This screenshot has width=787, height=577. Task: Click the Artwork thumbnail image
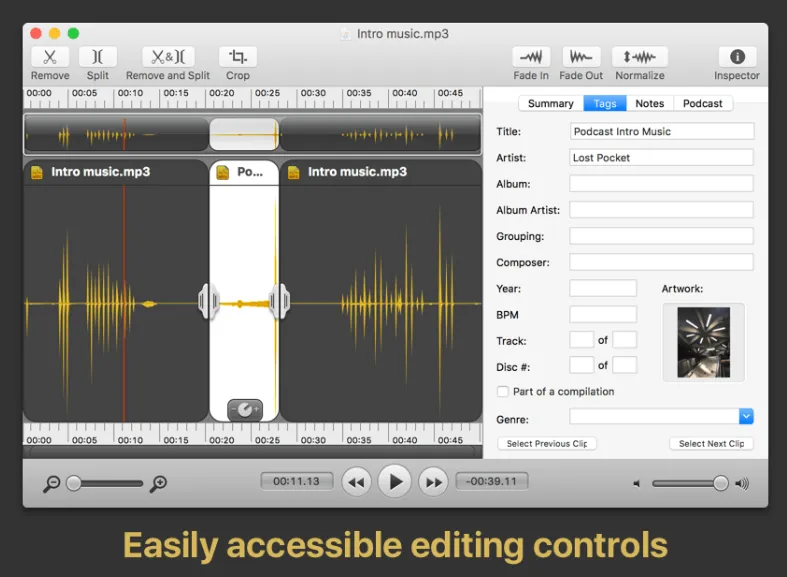tap(703, 342)
